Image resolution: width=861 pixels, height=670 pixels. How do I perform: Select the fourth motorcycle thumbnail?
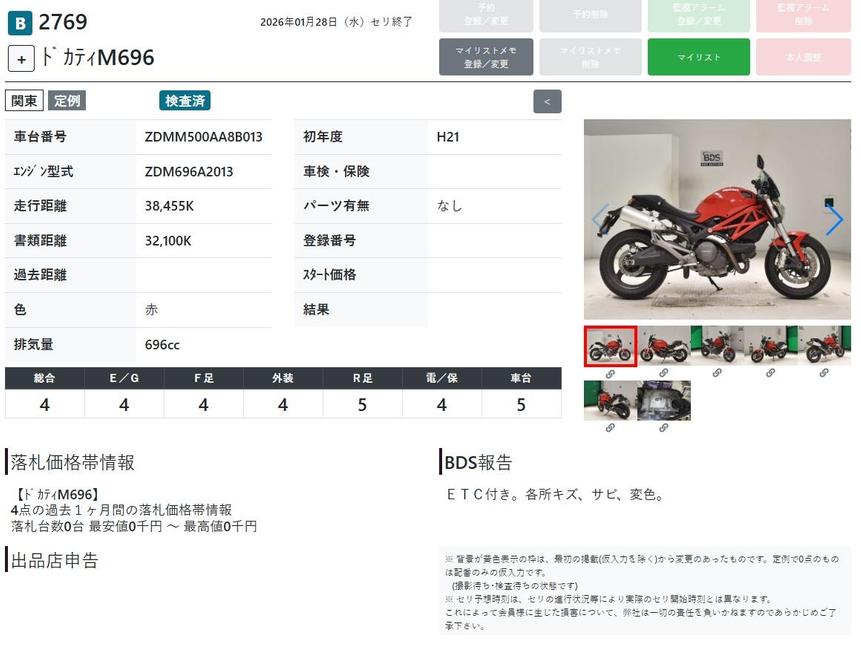771,346
